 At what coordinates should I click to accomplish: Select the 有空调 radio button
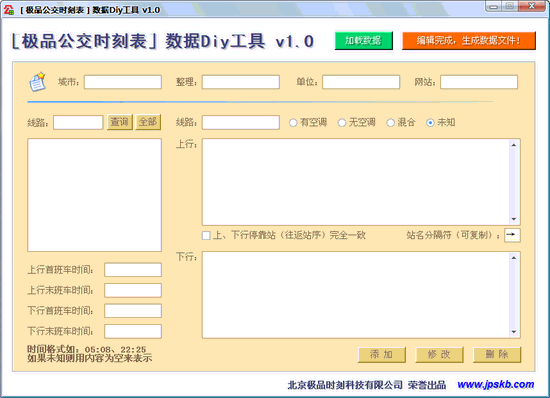(293, 123)
